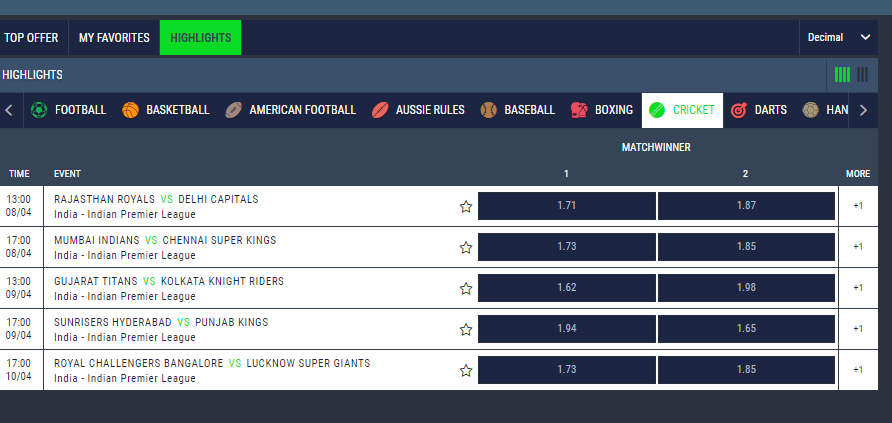Show next sports with right arrow
Viewport: 892px width, 423px height.
(863, 110)
